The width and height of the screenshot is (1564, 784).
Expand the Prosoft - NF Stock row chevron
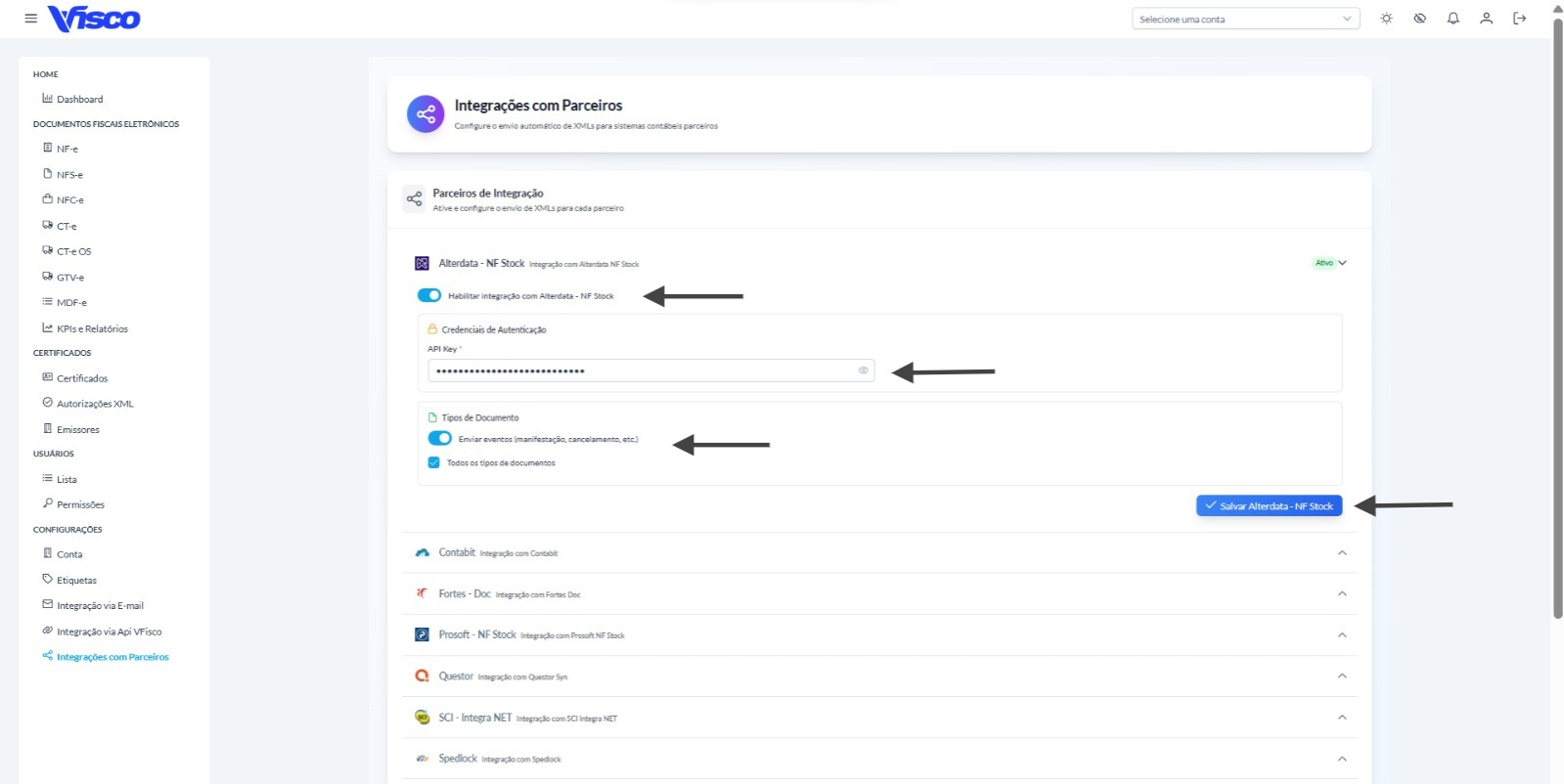pyautogui.click(x=1342, y=634)
